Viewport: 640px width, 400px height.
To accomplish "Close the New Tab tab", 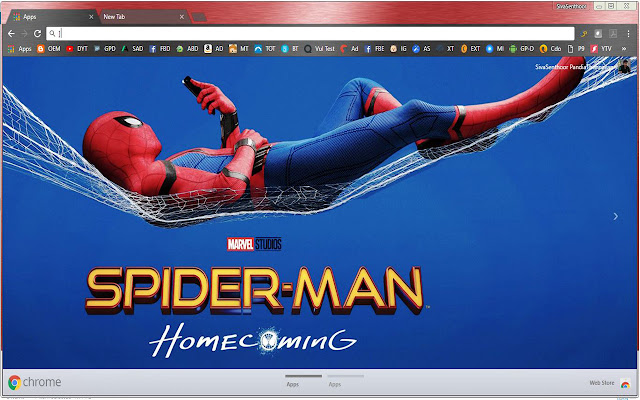I will click(x=182, y=17).
